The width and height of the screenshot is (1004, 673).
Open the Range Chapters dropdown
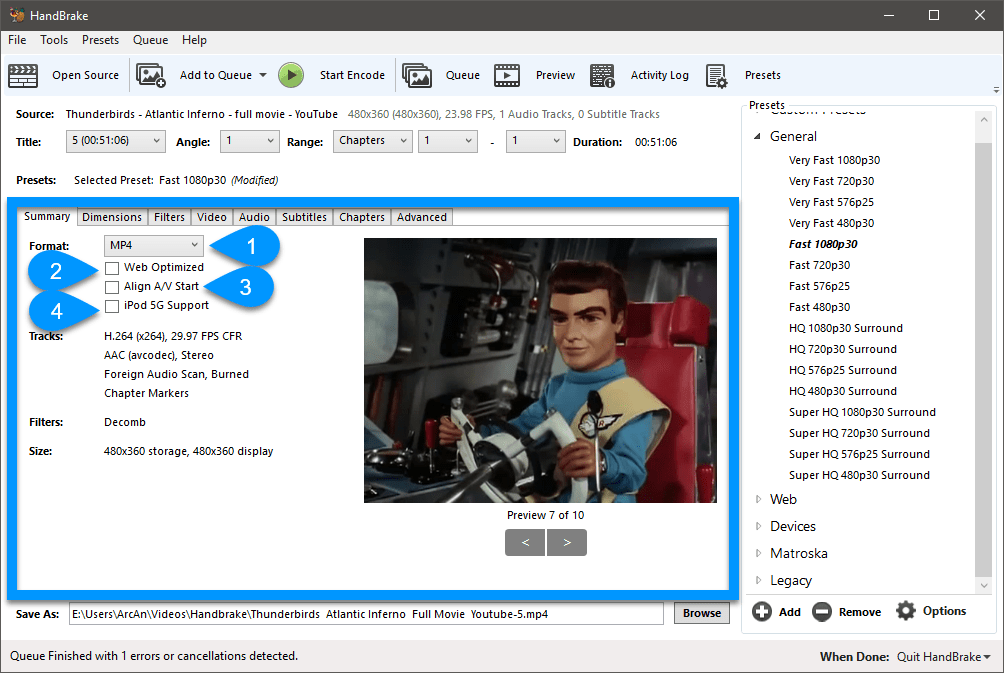(x=373, y=141)
